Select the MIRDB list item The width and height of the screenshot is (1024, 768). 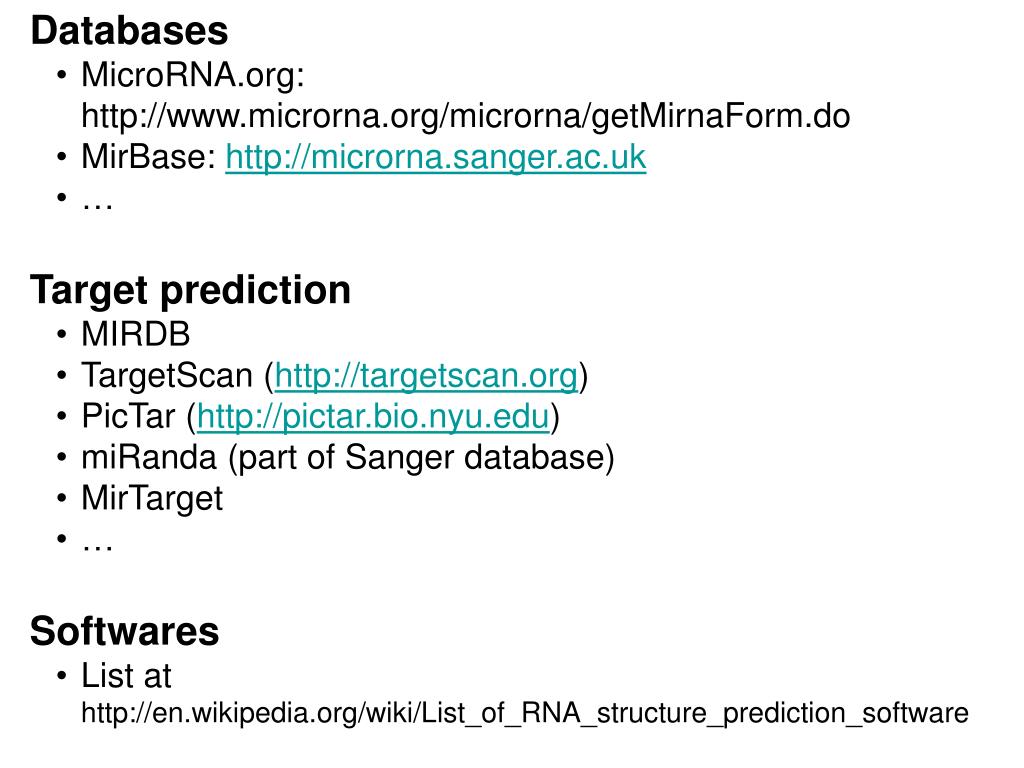(136, 334)
